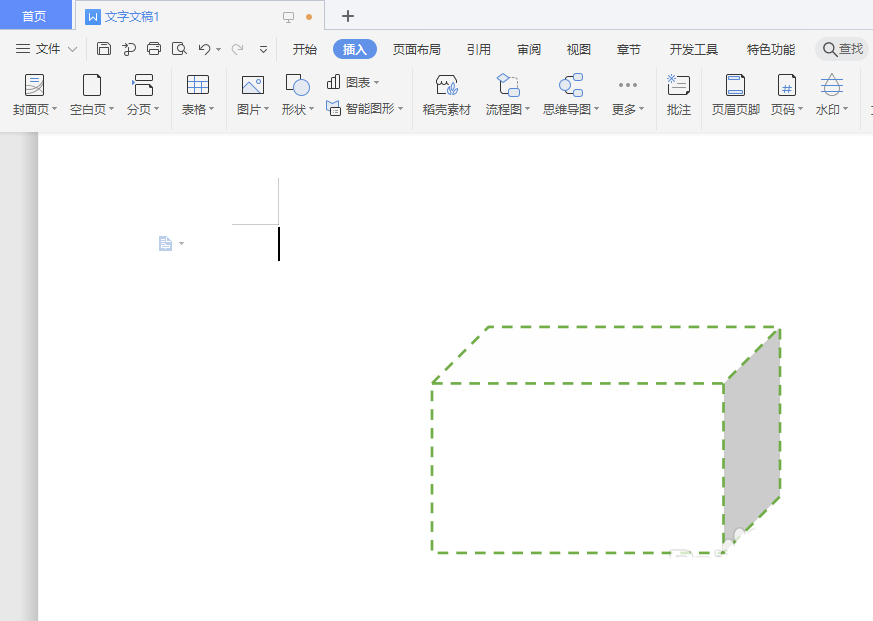Open the 视图 ribbon tab

click(578, 48)
